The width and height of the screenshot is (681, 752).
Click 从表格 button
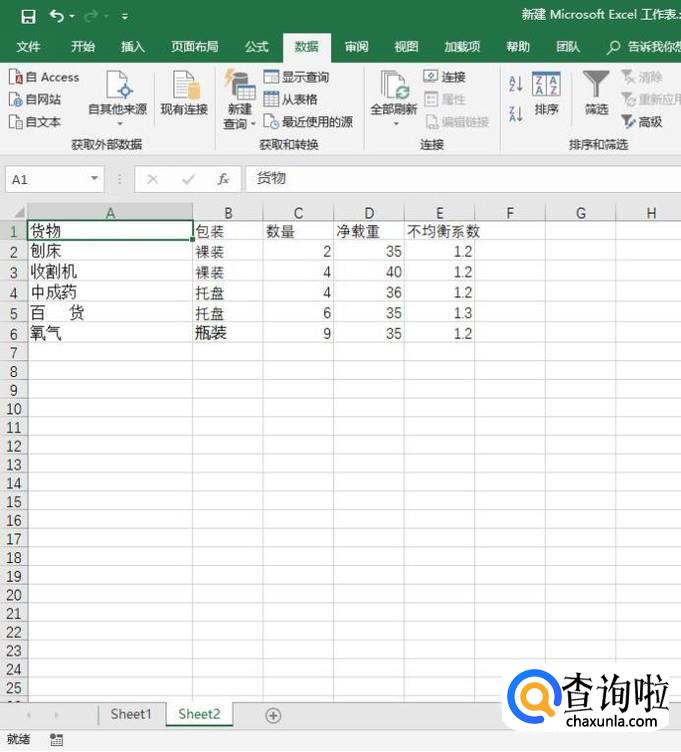291,99
